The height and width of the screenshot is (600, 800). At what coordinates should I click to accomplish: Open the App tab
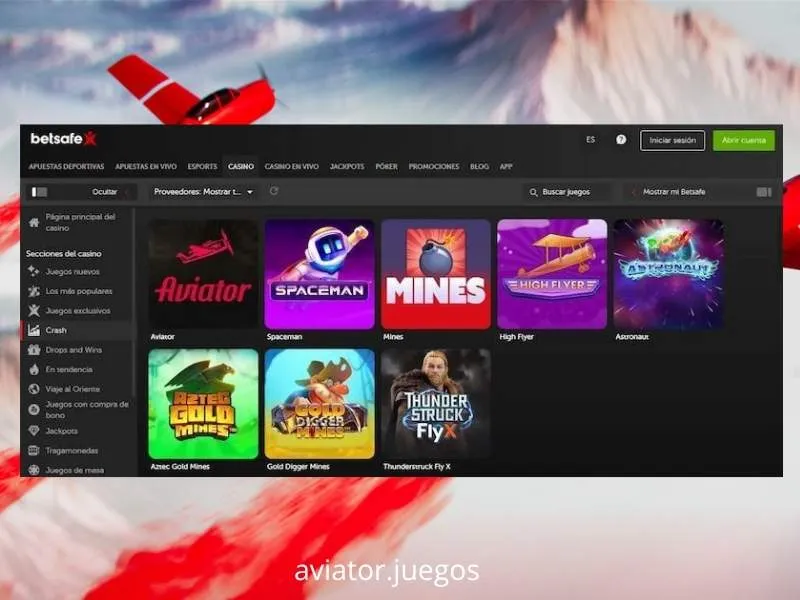506,166
